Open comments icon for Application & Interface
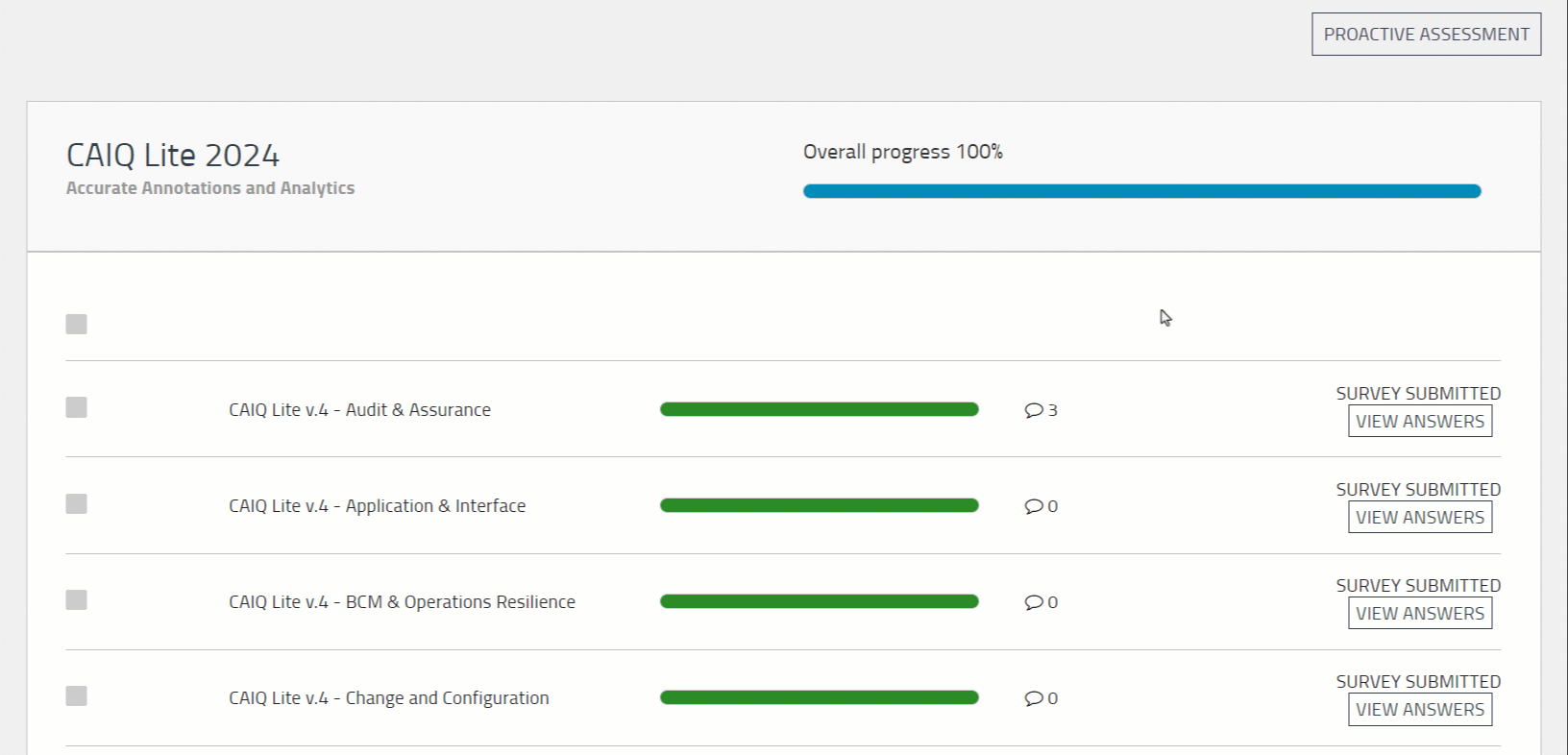Image resolution: width=1568 pixels, height=755 pixels. [x=1034, y=506]
